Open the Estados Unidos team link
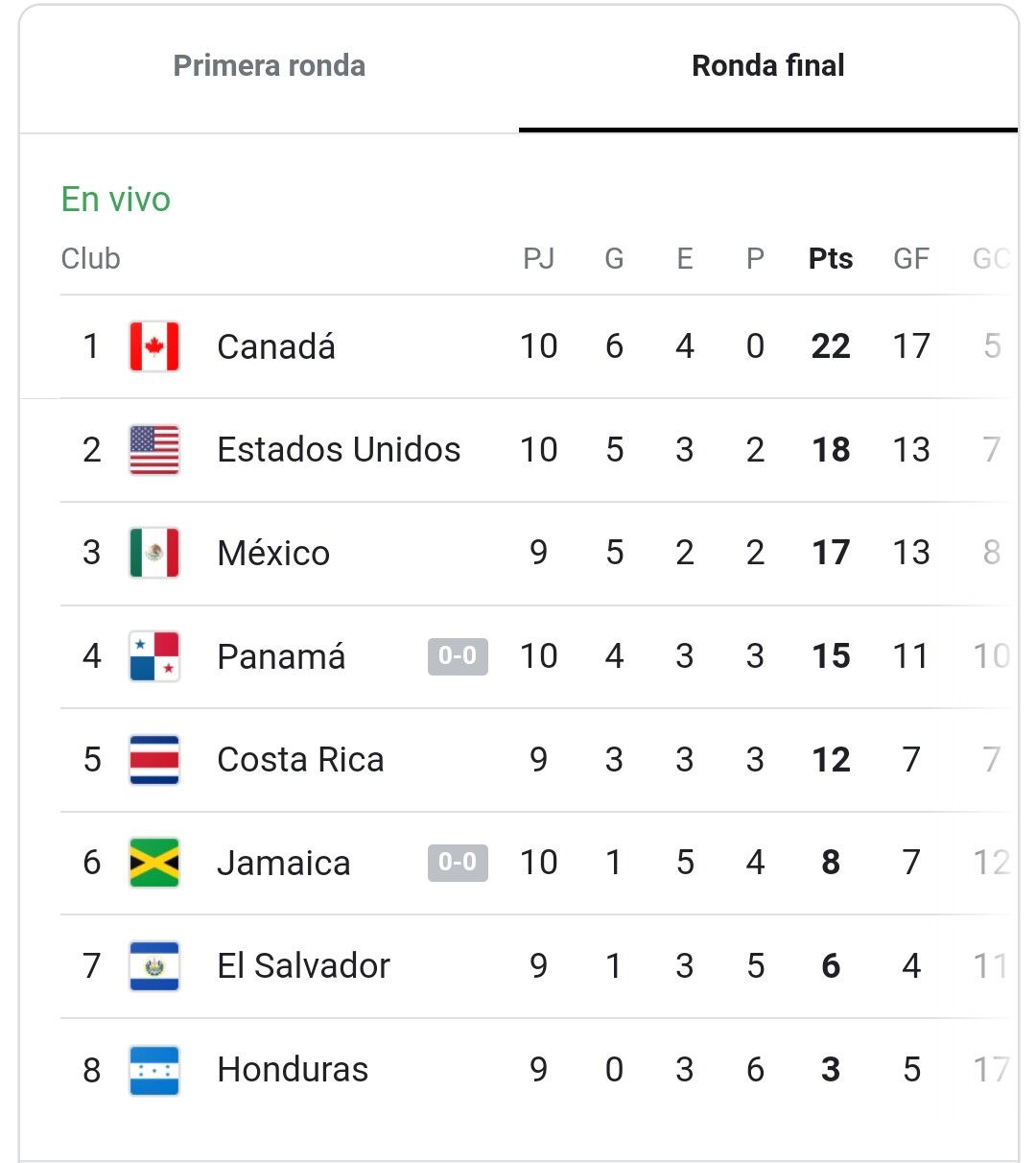 click(339, 450)
